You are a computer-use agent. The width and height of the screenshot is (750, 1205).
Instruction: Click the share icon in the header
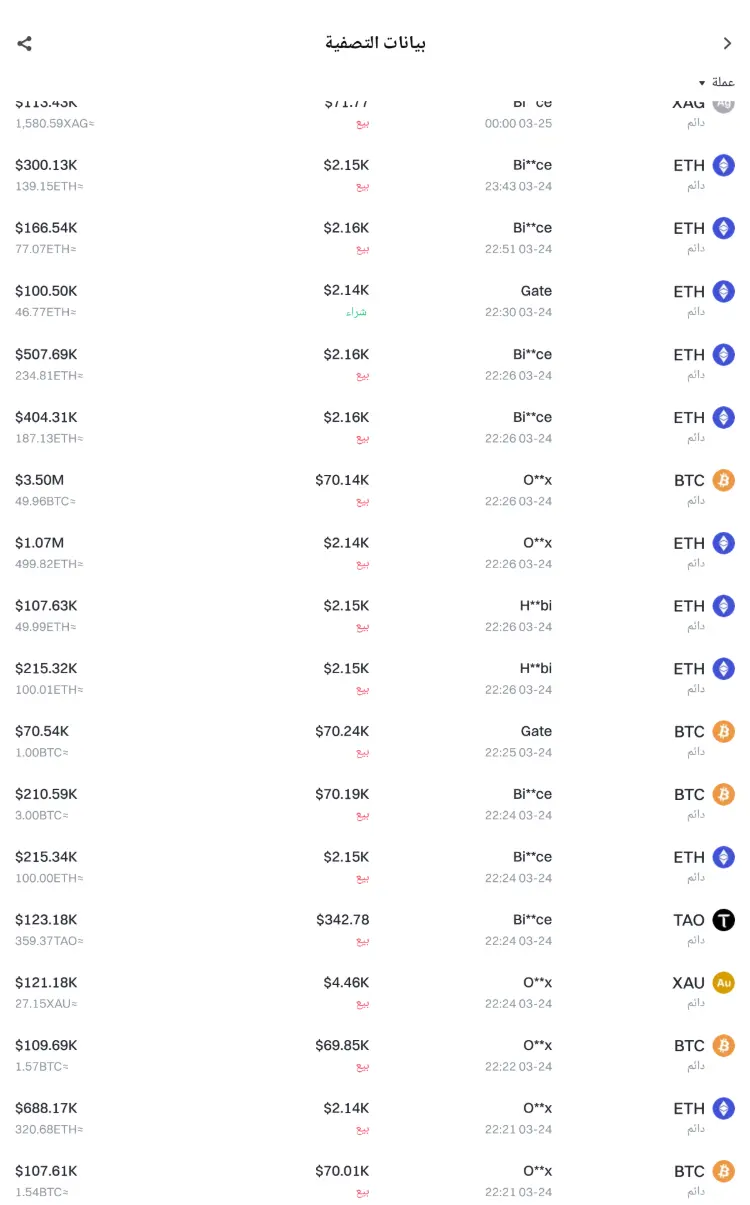(x=25, y=43)
